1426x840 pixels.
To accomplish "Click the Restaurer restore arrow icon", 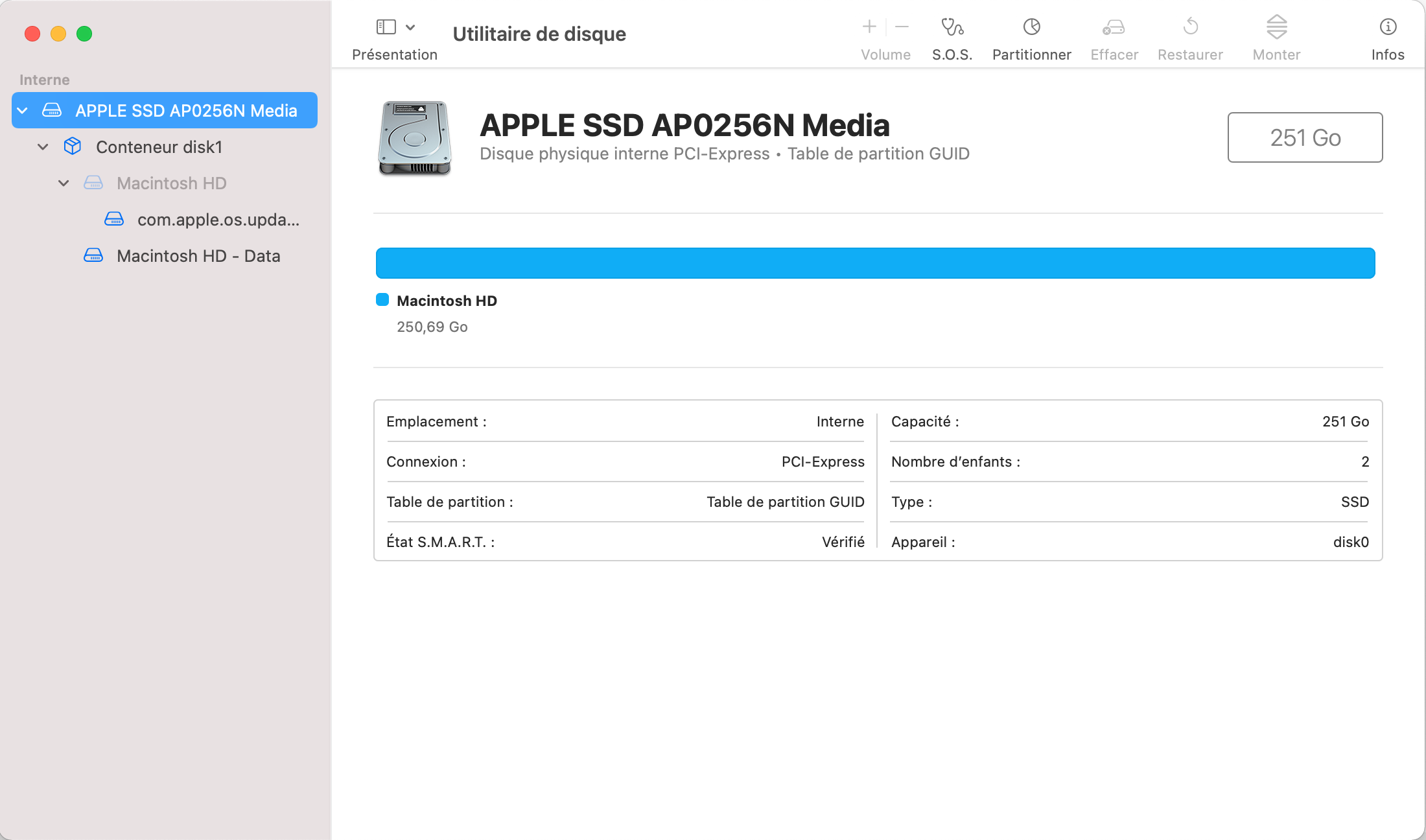I will [1190, 27].
